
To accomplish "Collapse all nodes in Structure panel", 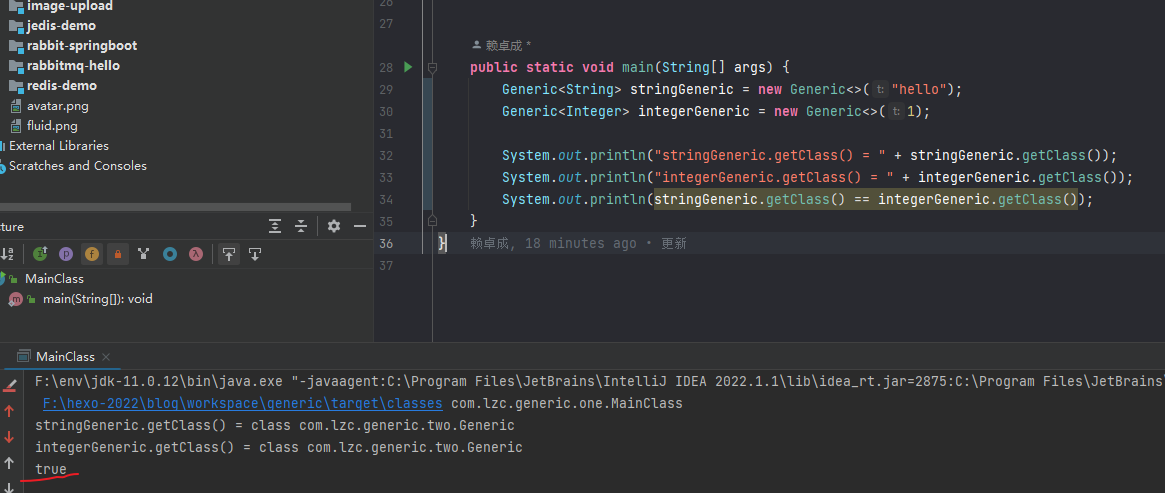I will [x=301, y=226].
